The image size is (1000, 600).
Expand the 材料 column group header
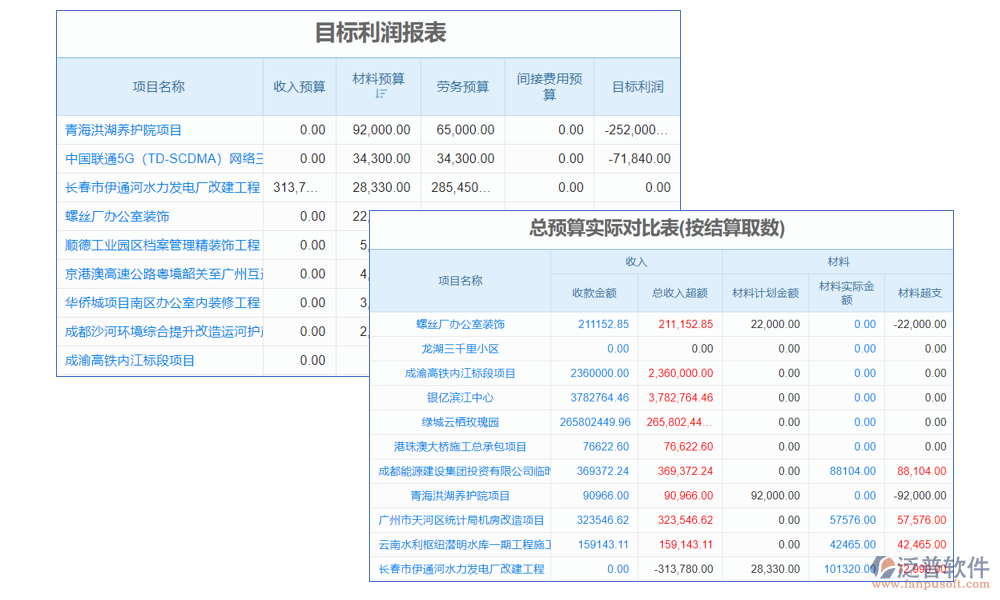(837, 262)
